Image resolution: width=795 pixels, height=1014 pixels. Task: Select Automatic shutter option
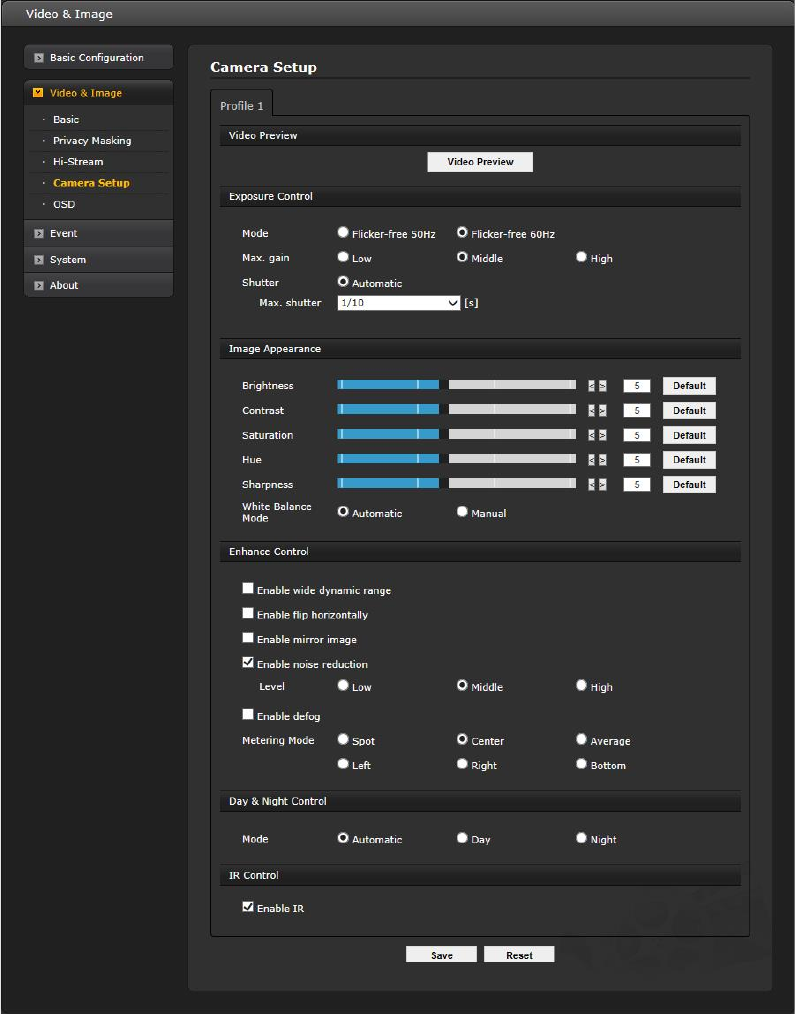pos(343,281)
